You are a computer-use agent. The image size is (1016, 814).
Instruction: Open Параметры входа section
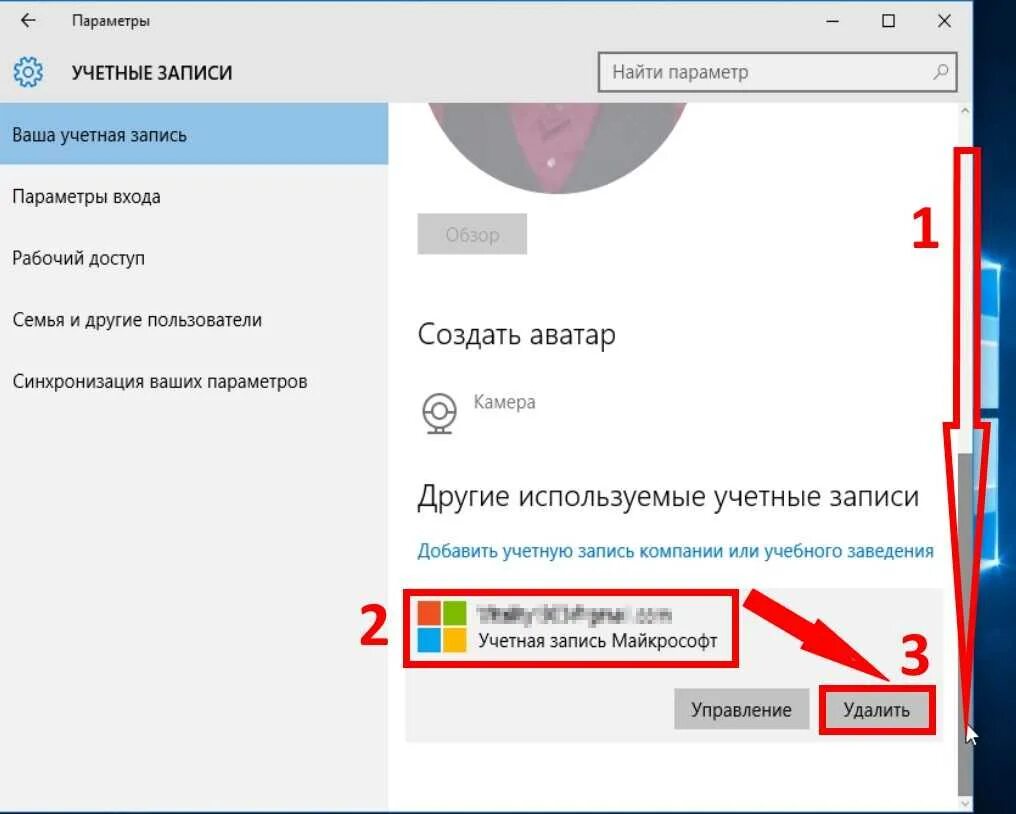point(194,196)
